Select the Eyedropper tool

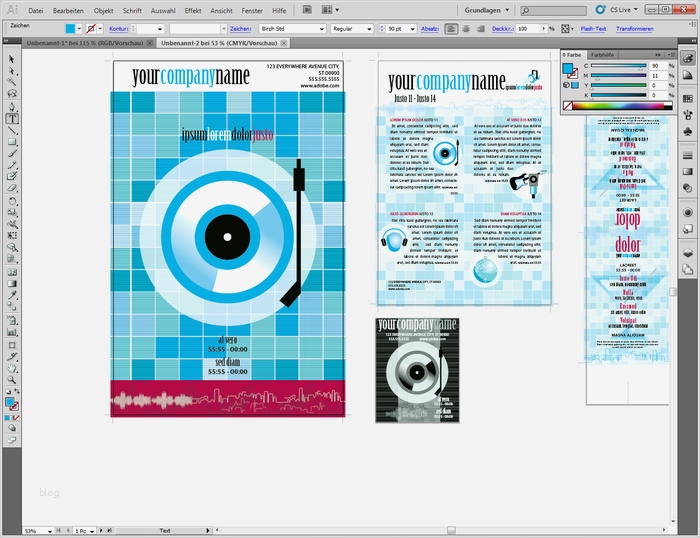coord(12,295)
